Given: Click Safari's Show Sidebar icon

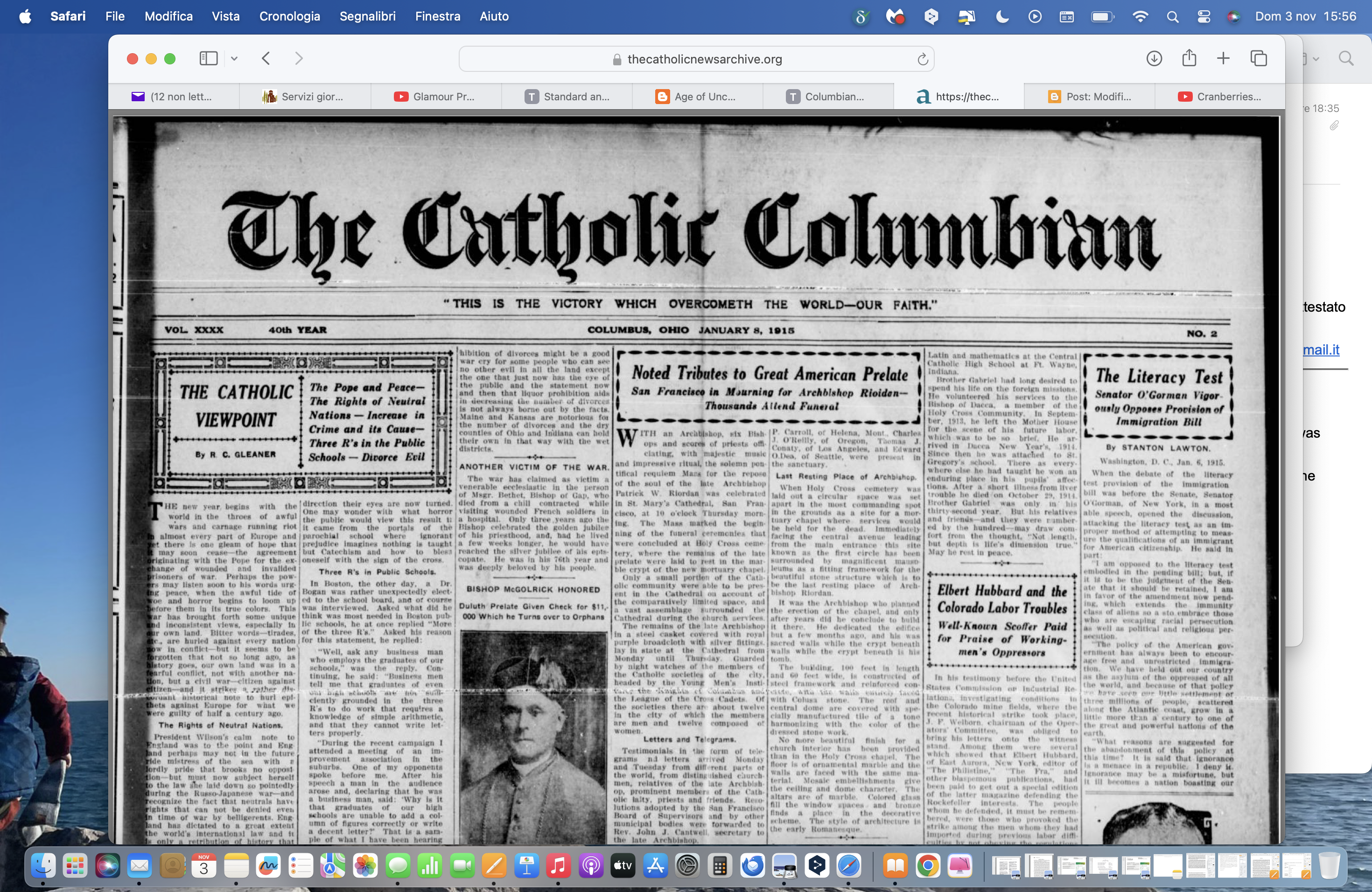Looking at the screenshot, I should tap(208, 59).
